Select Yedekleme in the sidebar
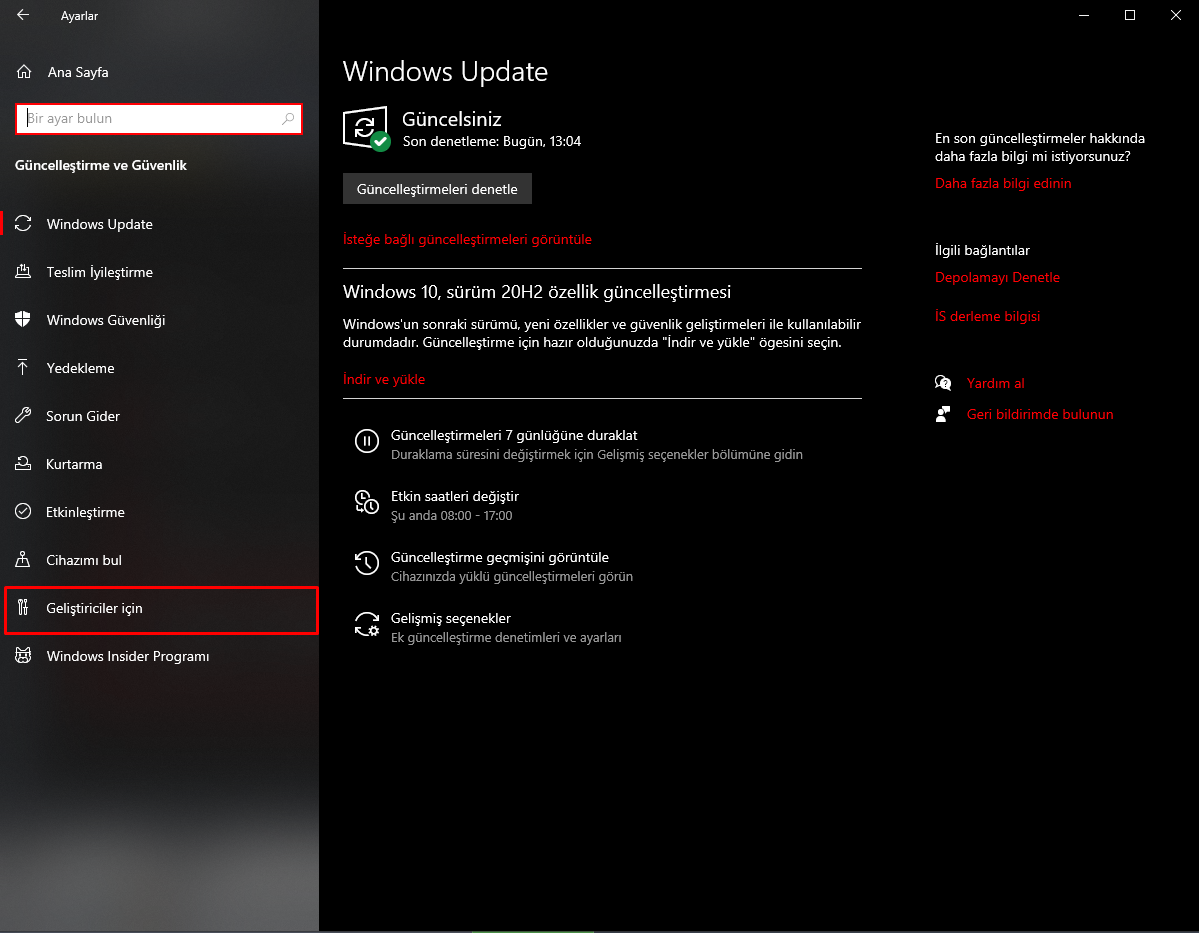Viewport: 1199px width, 933px height. click(x=159, y=368)
